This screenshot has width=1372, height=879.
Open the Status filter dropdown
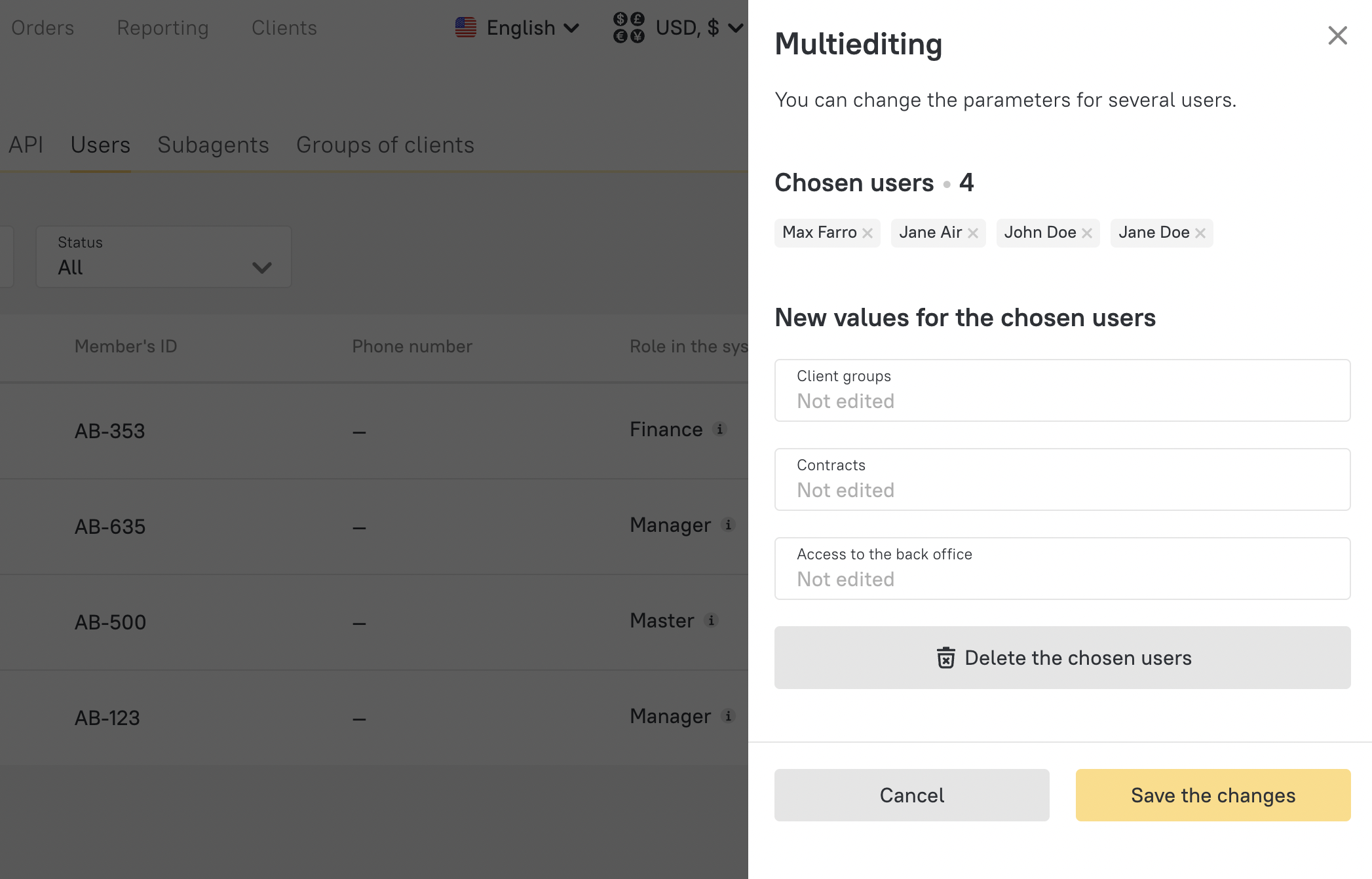click(x=163, y=257)
